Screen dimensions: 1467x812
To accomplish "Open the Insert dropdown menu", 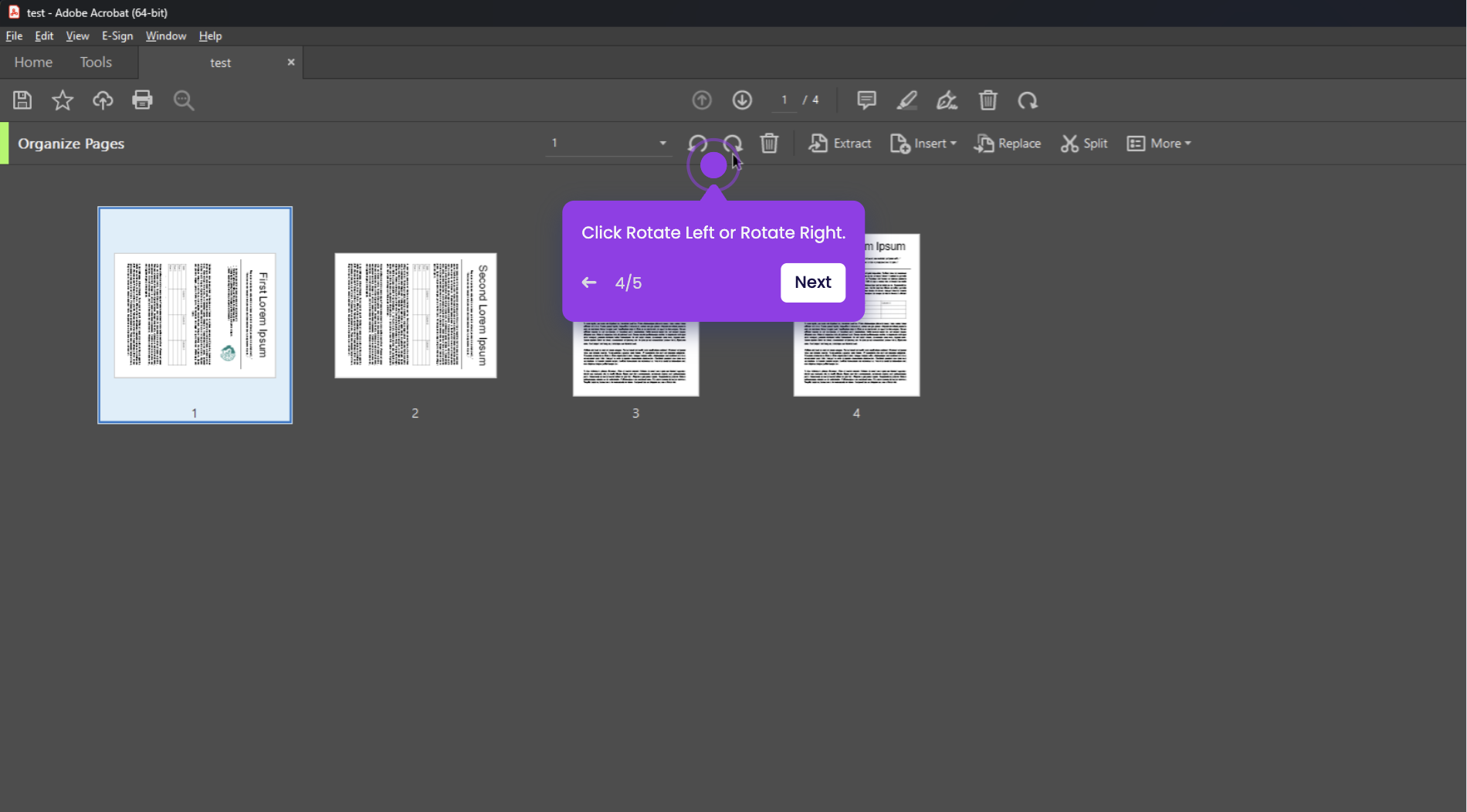I will tap(923, 144).
